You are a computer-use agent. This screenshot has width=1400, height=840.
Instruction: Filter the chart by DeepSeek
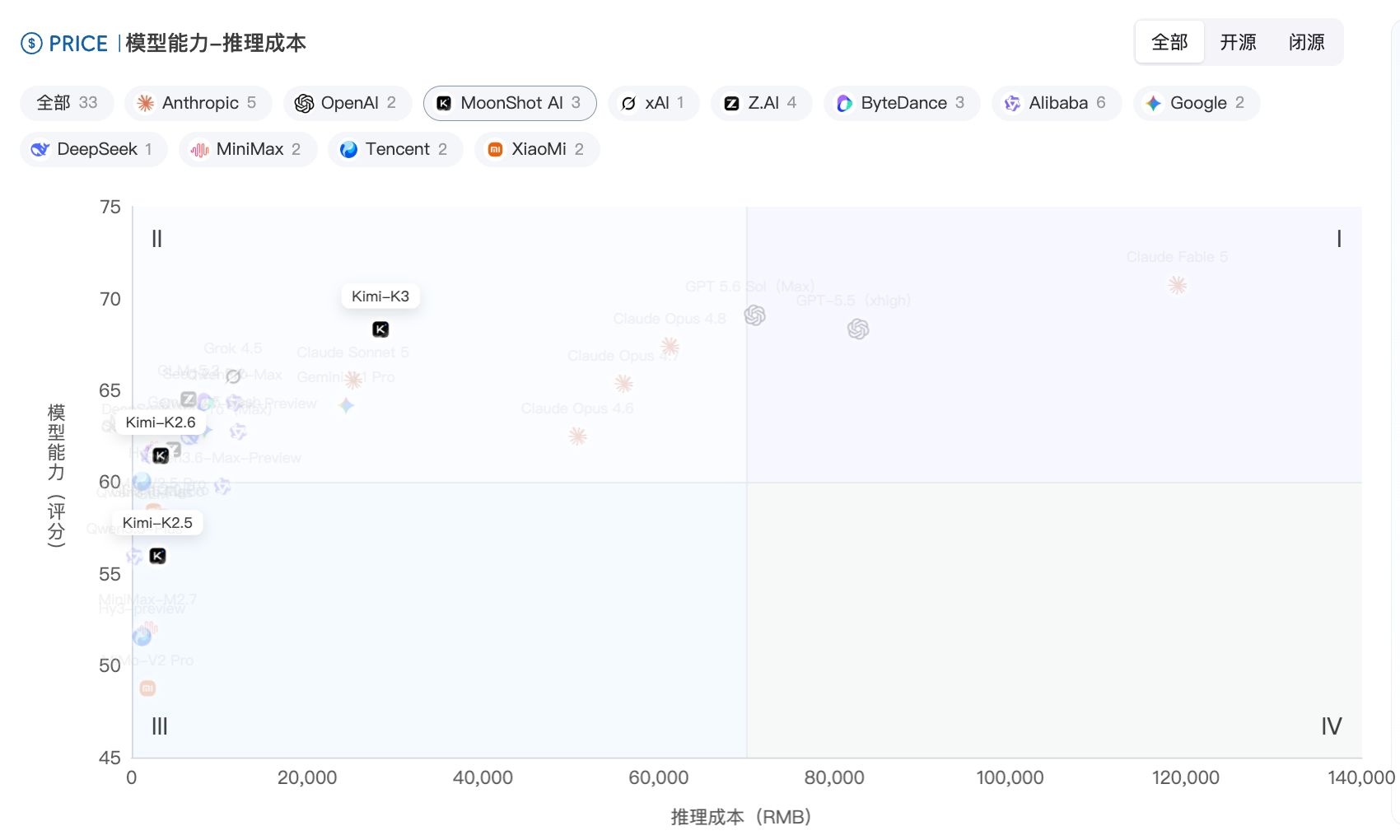point(94,149)
